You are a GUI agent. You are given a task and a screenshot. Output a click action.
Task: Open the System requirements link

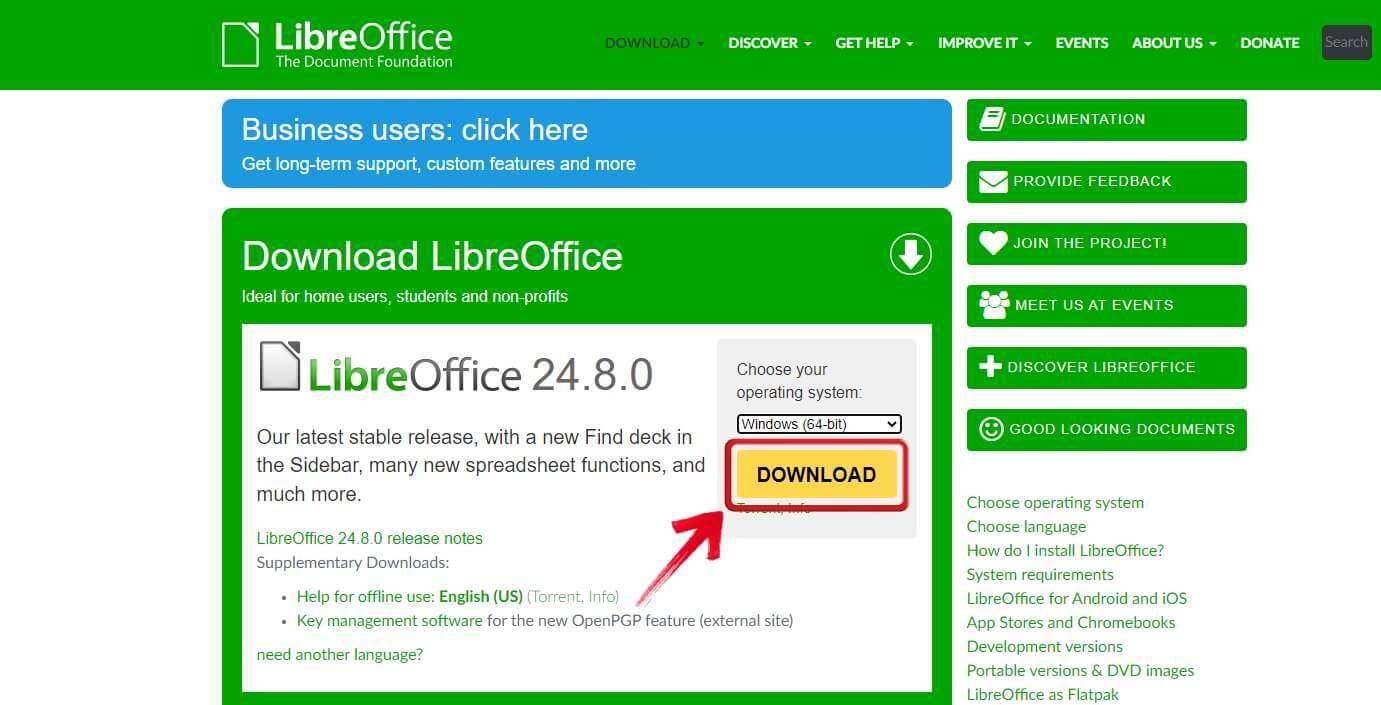point(1040,574)
